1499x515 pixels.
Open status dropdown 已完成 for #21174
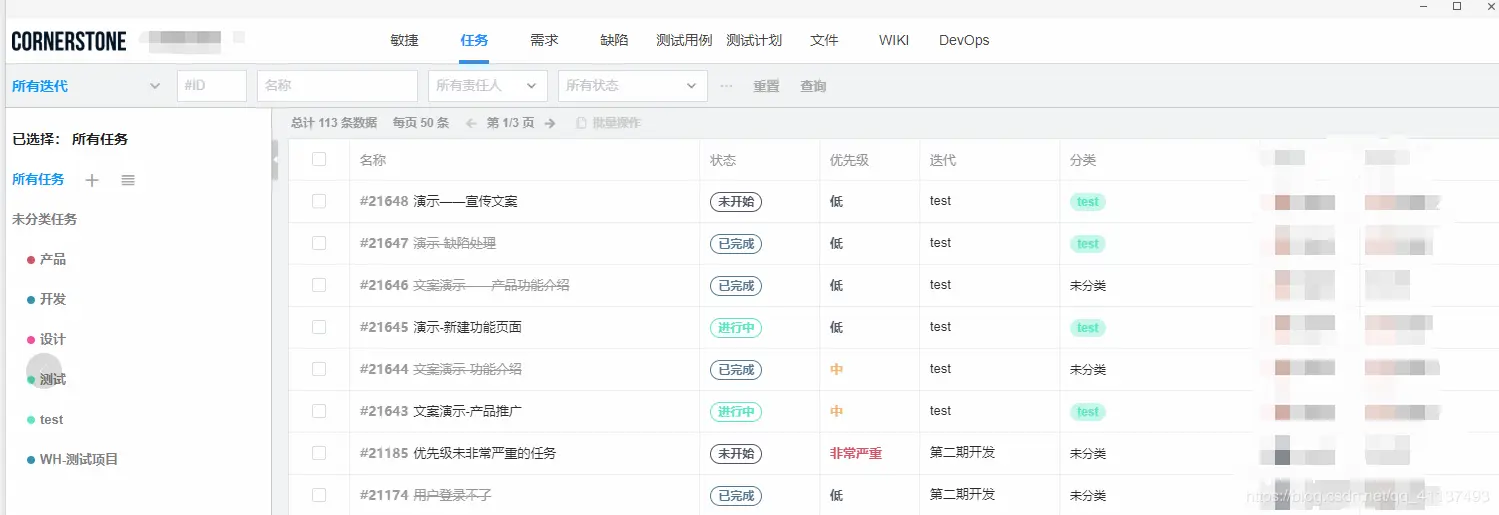[736, 495]
